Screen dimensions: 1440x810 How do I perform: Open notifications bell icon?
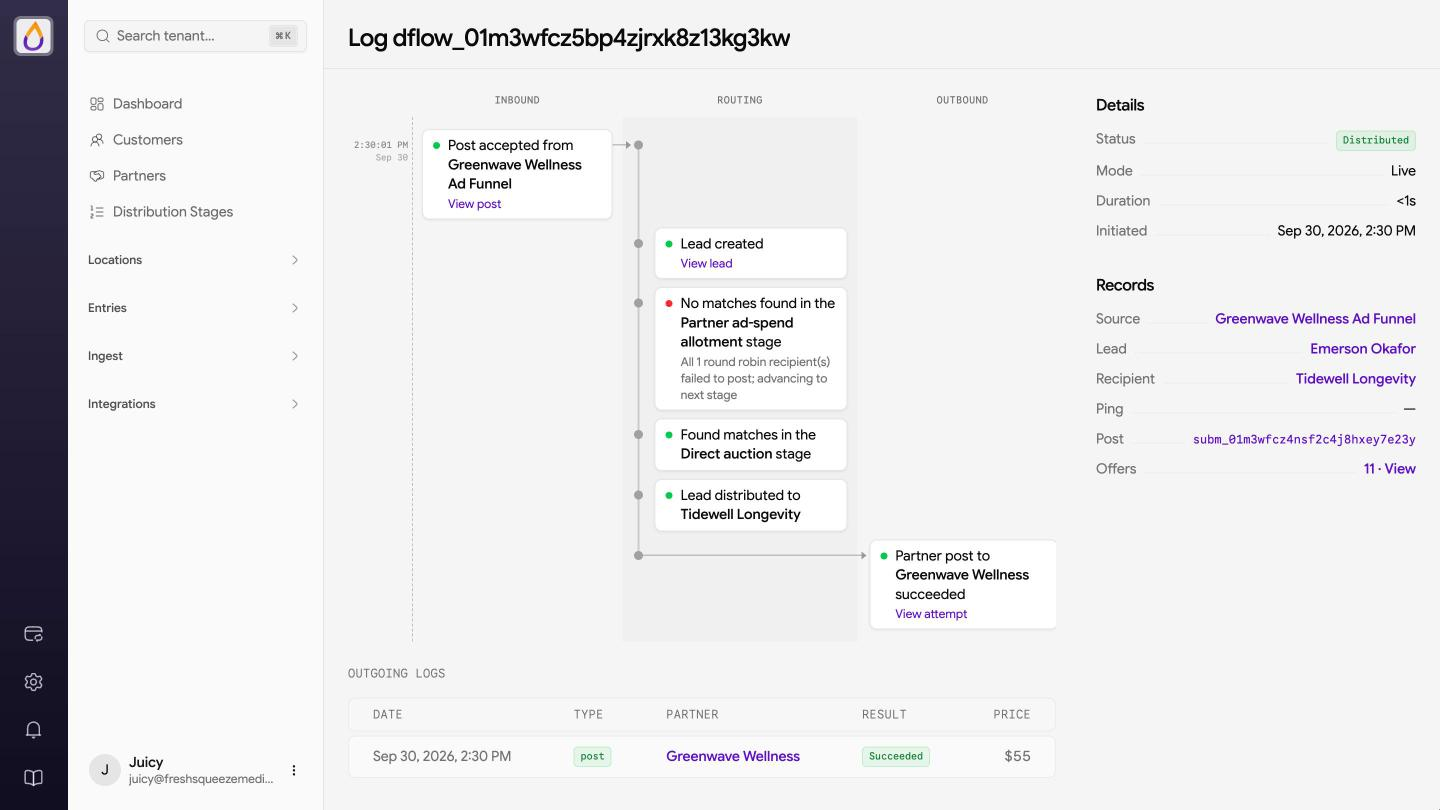pyautogui.click(x=33, y=730)
